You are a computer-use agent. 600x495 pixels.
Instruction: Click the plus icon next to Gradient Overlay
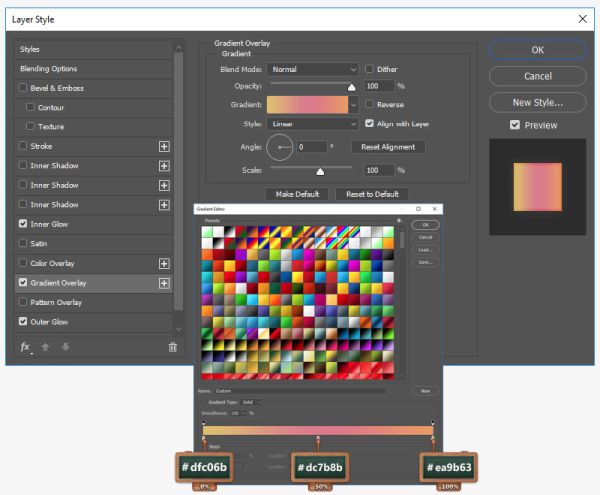164,283
